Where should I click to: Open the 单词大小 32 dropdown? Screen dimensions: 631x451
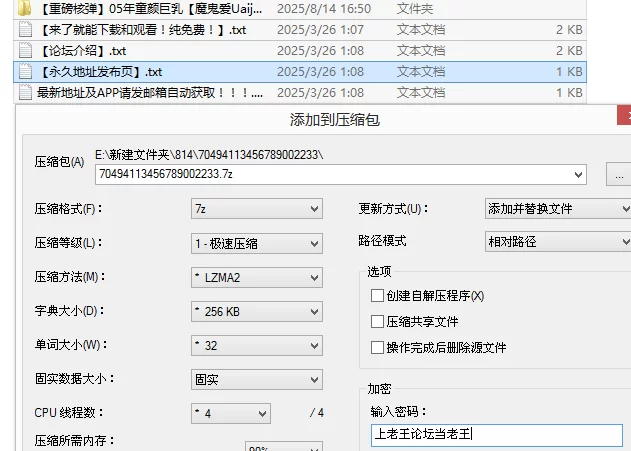(257, 346)
